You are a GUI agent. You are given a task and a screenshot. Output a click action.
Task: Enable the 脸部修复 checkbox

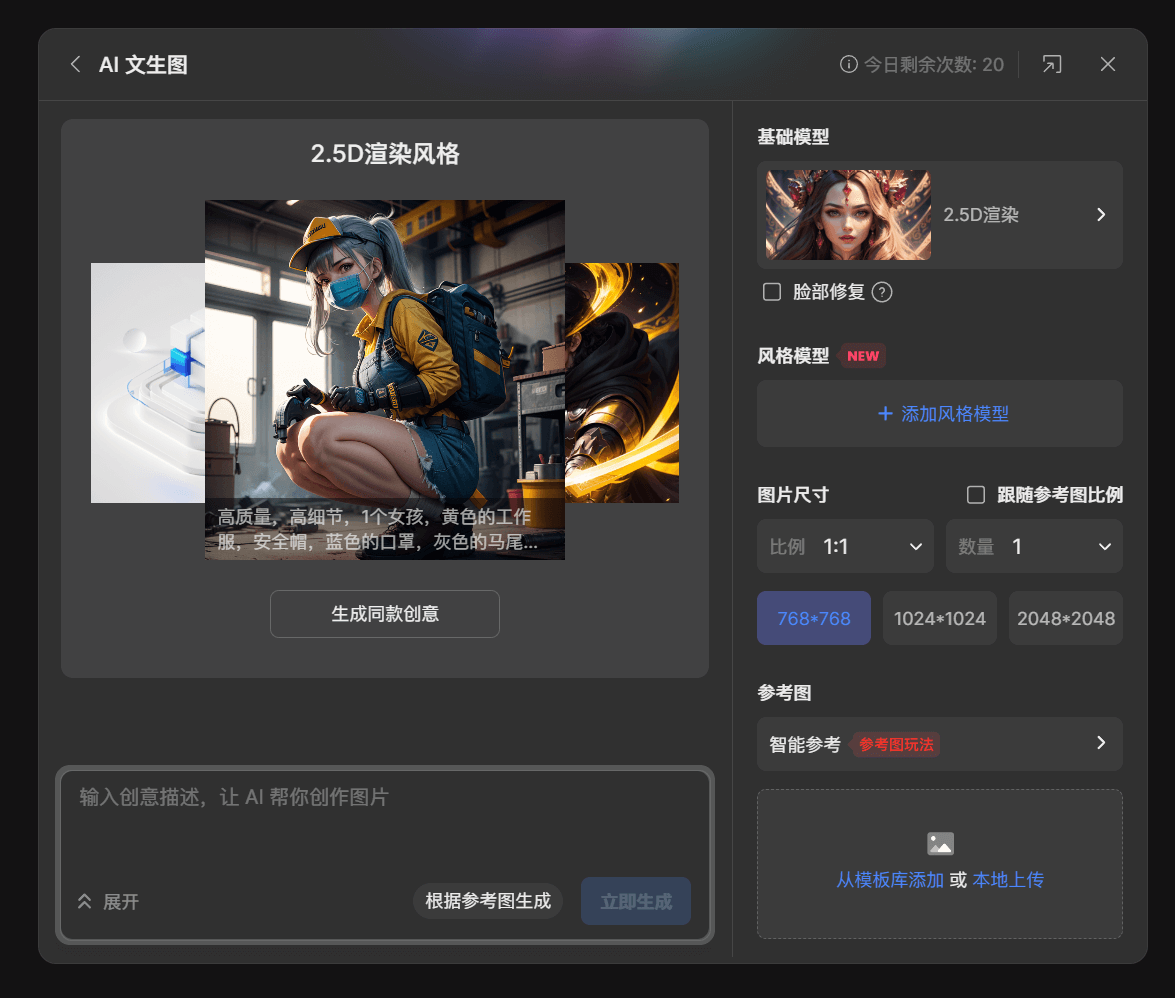(x=772, y=292)
